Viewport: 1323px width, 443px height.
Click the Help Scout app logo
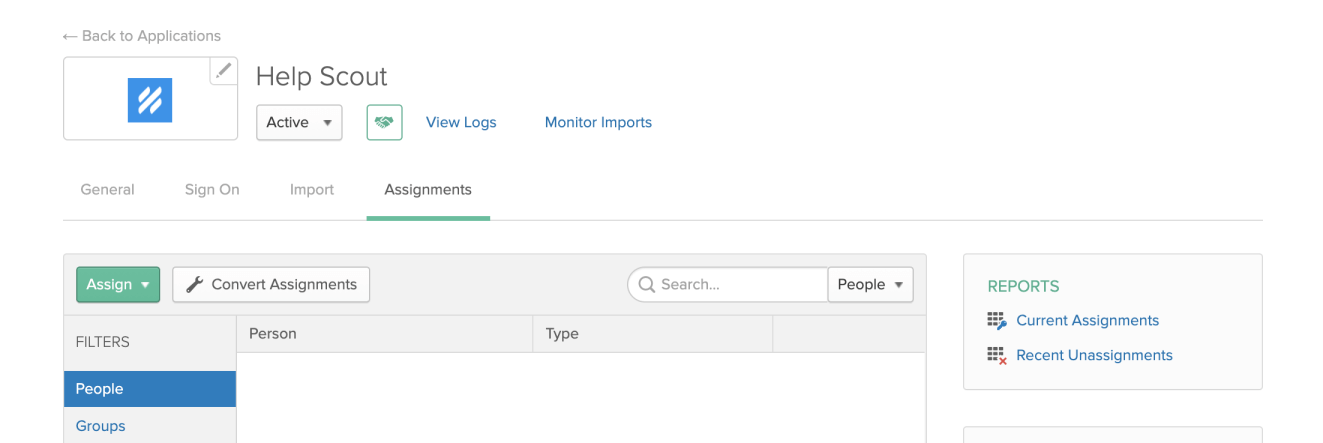coord(150,100)
